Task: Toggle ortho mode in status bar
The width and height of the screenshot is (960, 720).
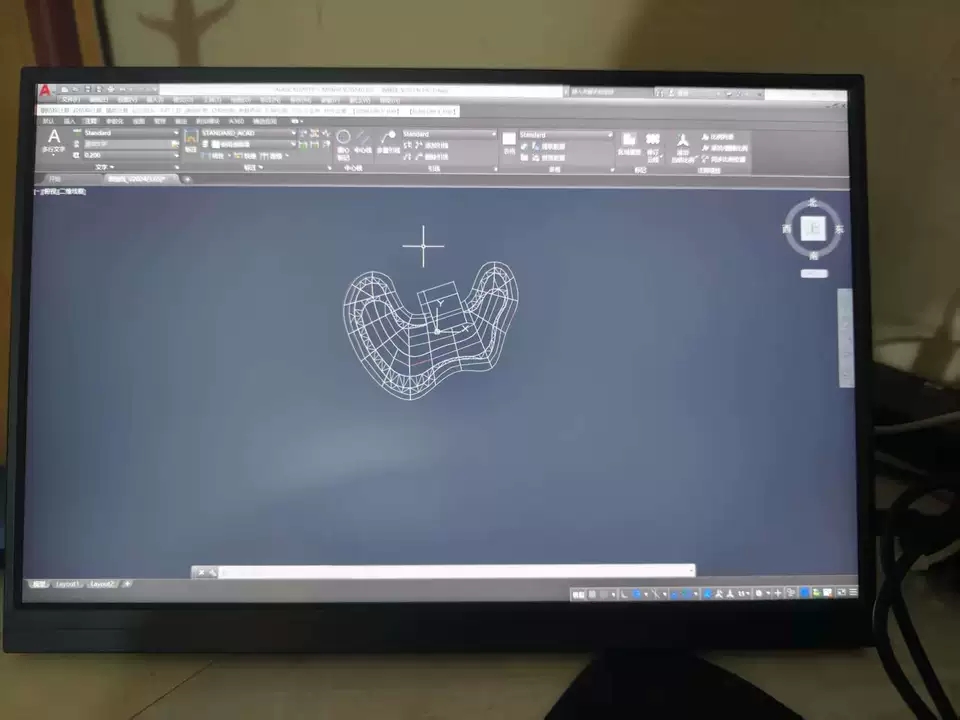Action: [623, 594]
